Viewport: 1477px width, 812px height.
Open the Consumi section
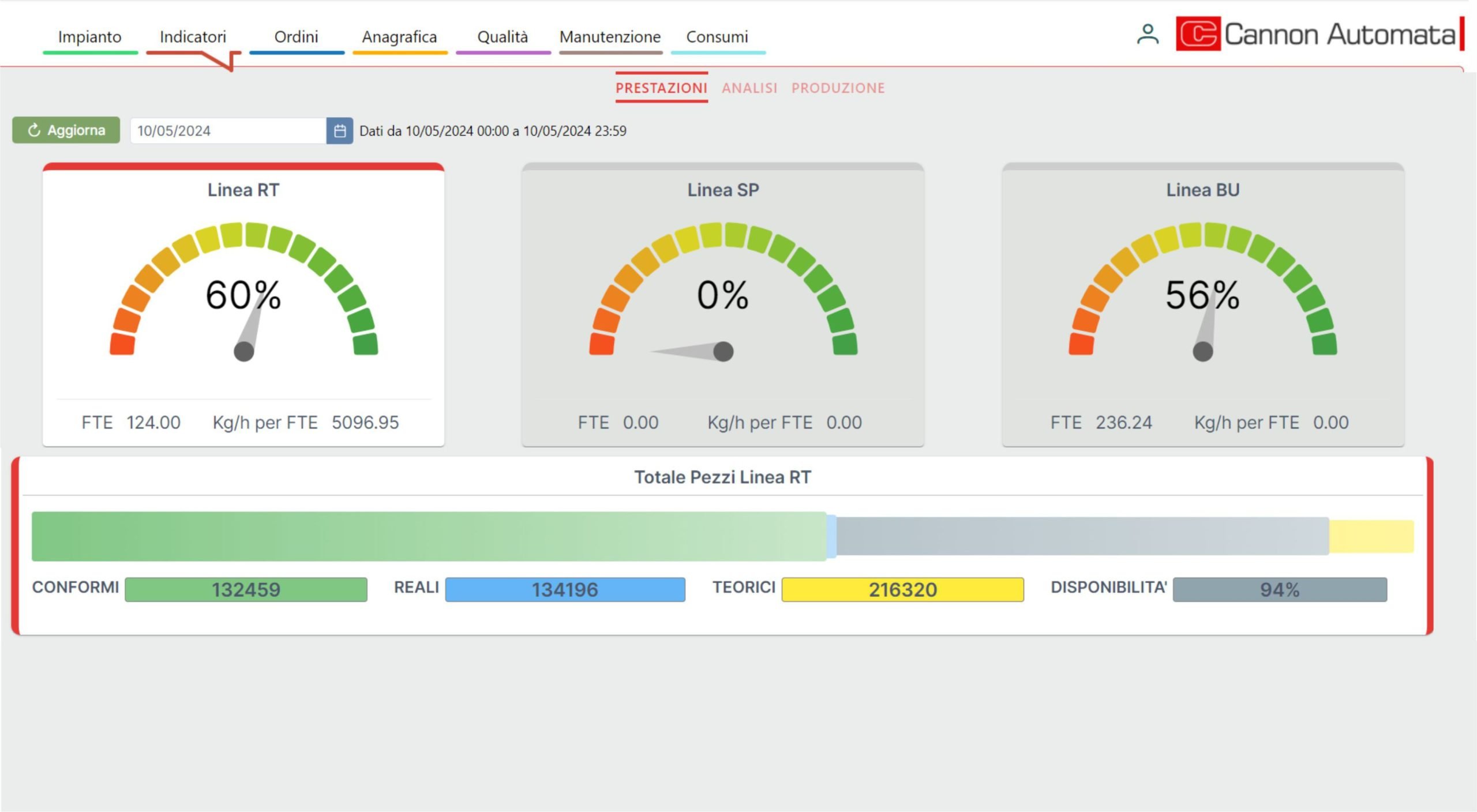point(717,37)
